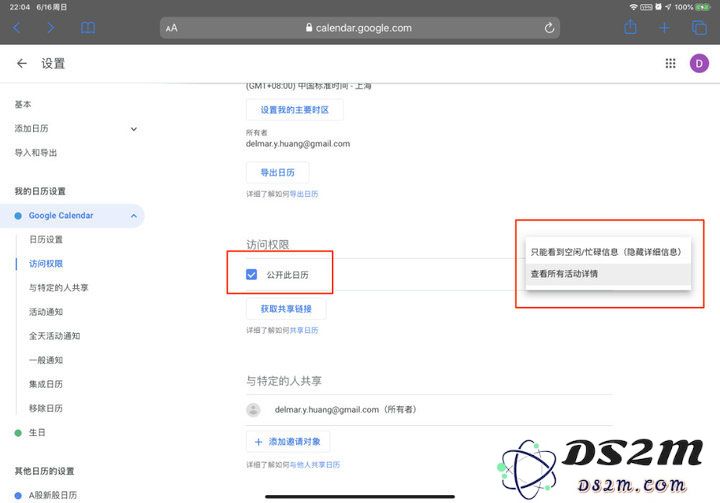The image size is (720, 503).
Task: Click the 其他日历的设置 heading
Action: click(44, 471)
